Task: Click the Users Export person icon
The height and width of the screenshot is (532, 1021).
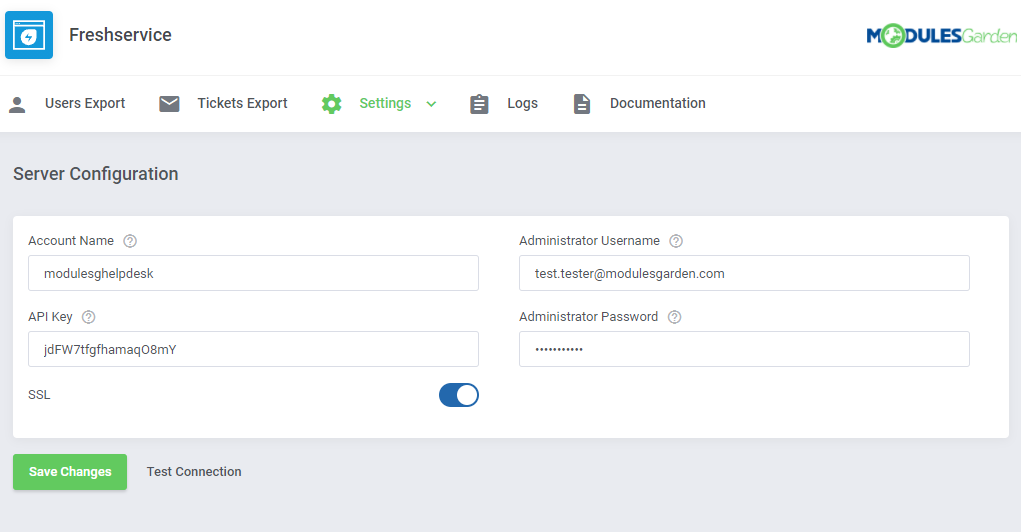Action: pos(17,104)
